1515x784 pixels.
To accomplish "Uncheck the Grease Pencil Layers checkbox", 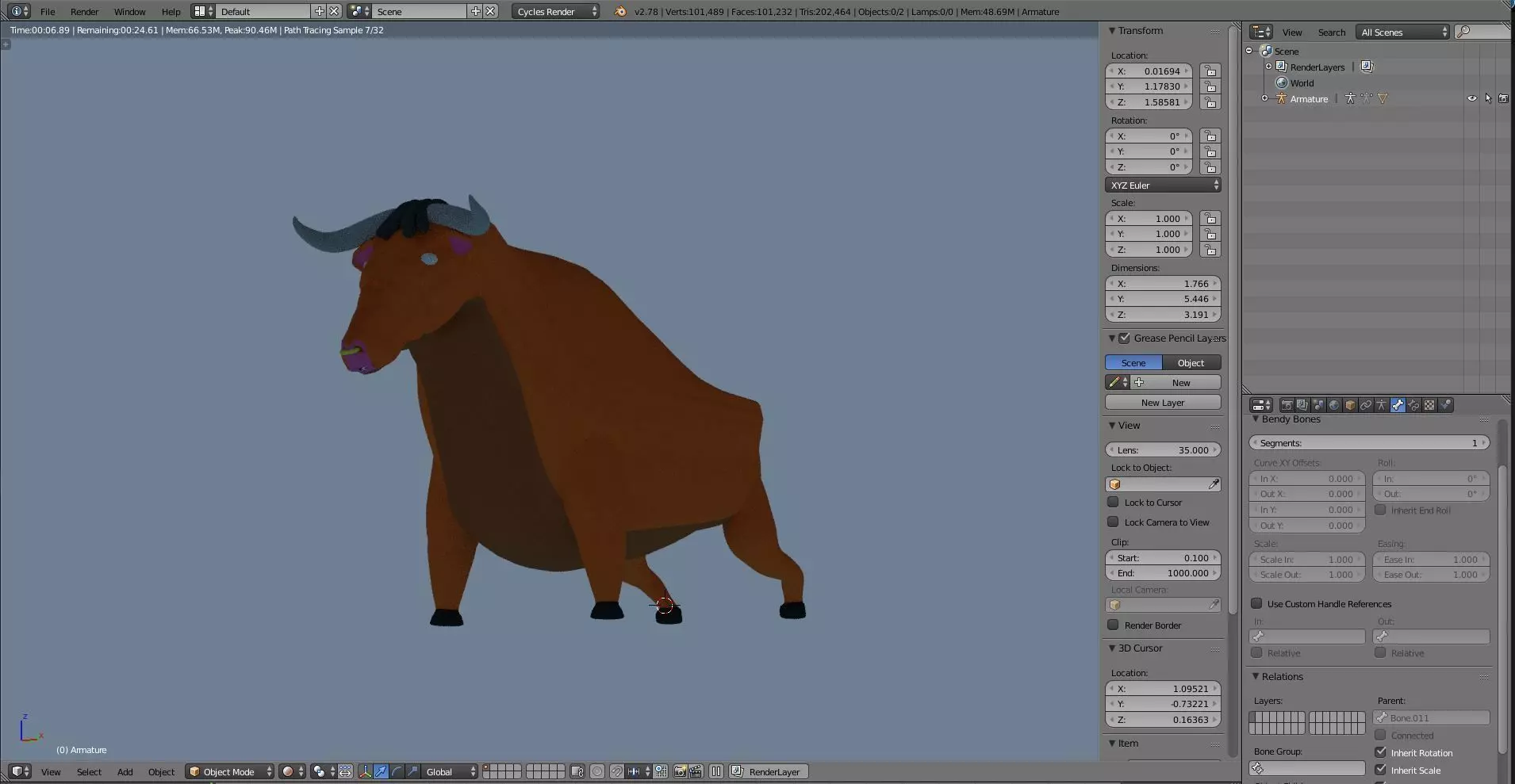I will [x=1124, y=338].
